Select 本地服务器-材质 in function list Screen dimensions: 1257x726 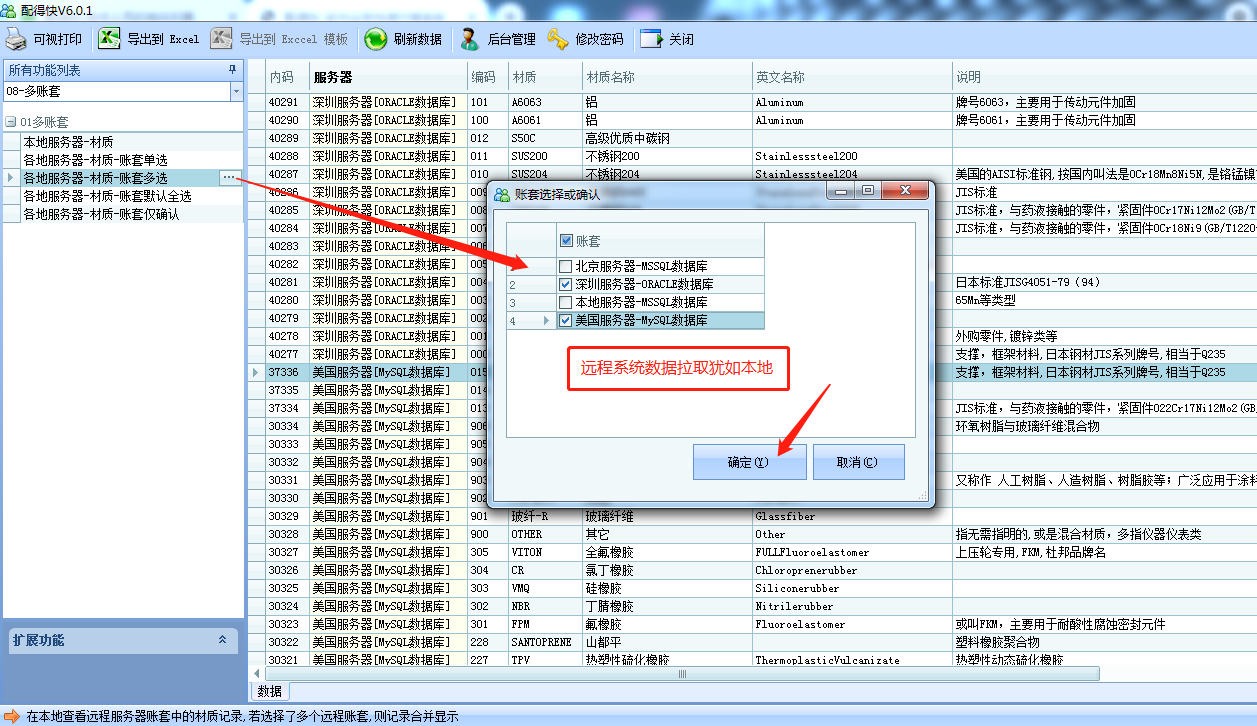pos(68,142)
